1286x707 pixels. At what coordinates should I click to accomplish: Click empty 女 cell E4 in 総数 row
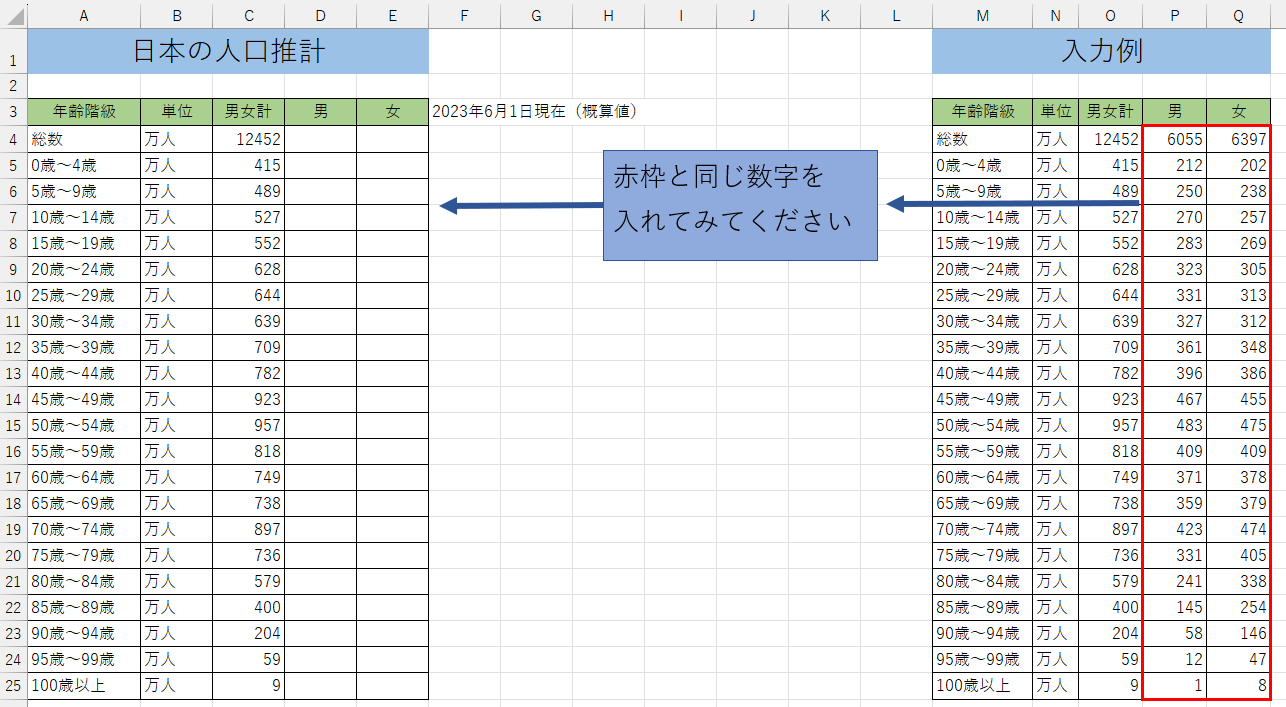[392, 139]
